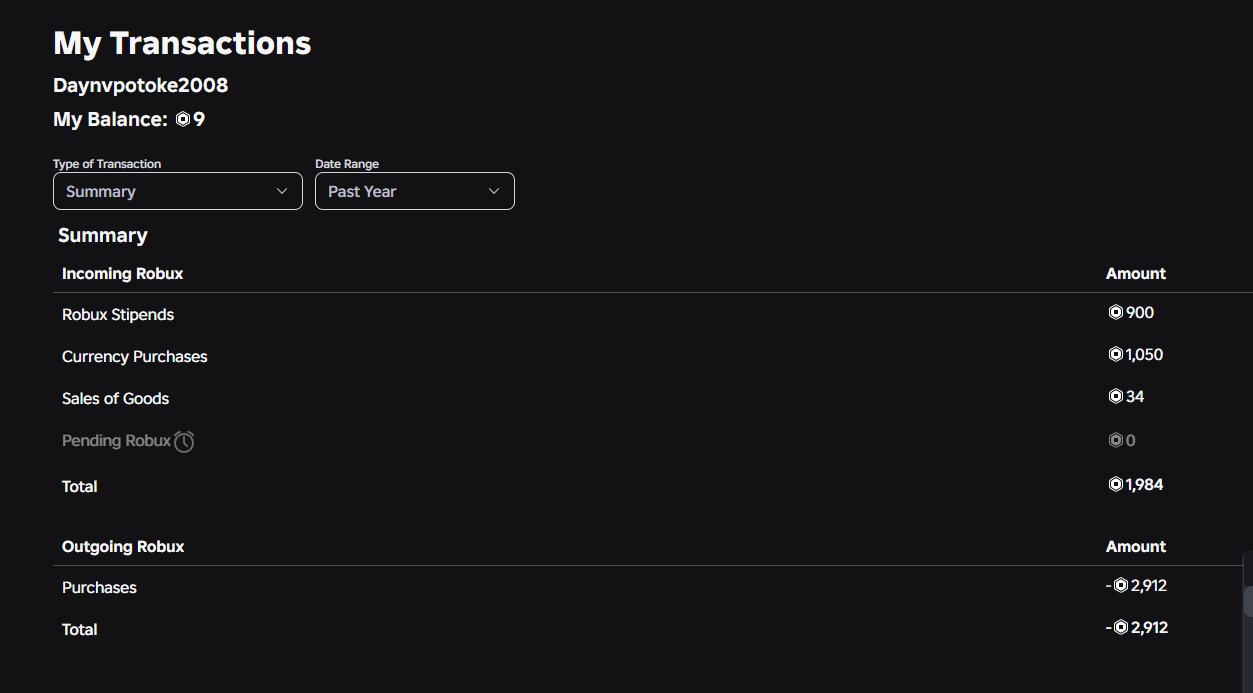Open the Date Range Past Year dropdown

(x=415, y=191)
